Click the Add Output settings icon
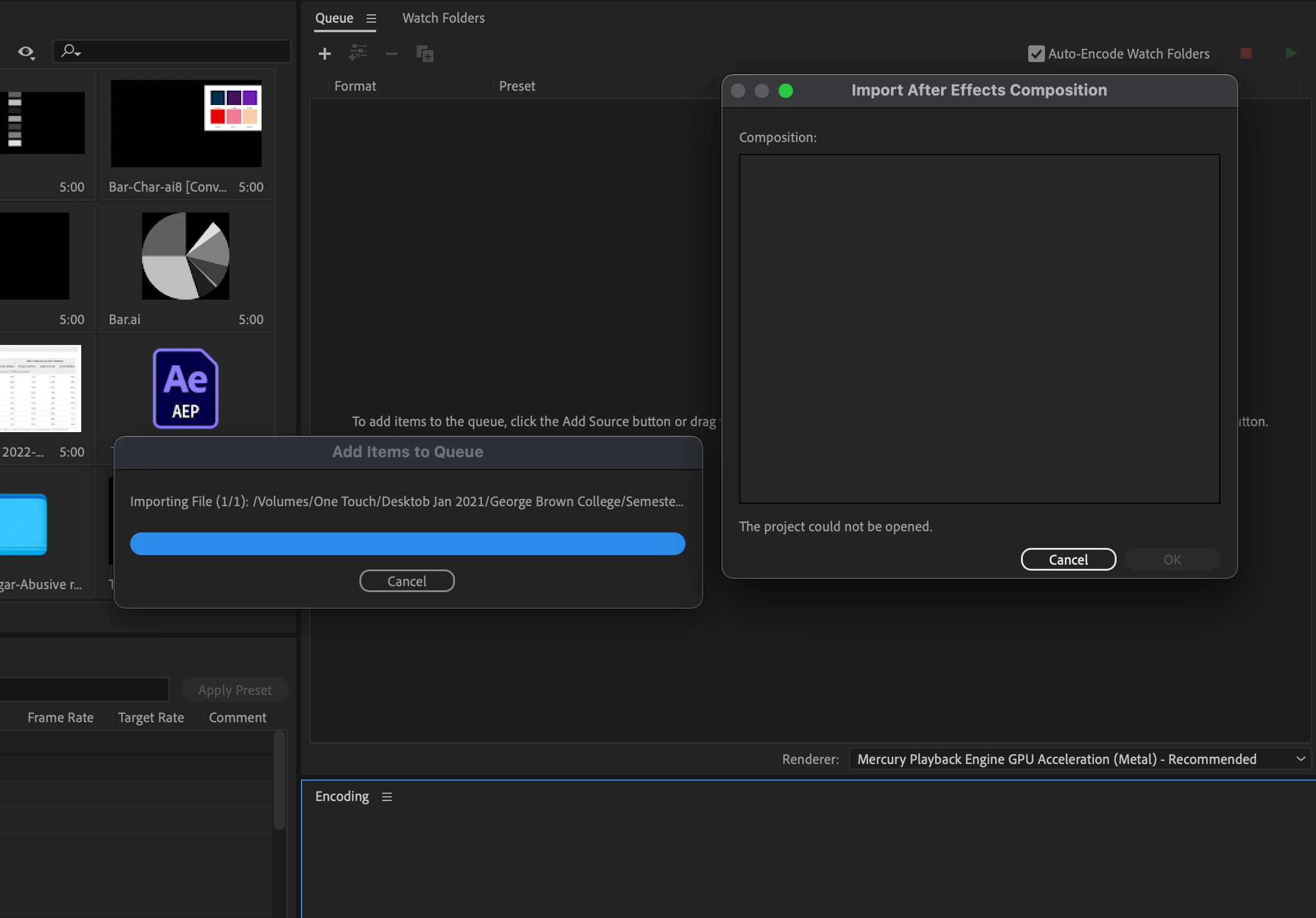The width and height of the screenshot is (1316, 918). 358,53
